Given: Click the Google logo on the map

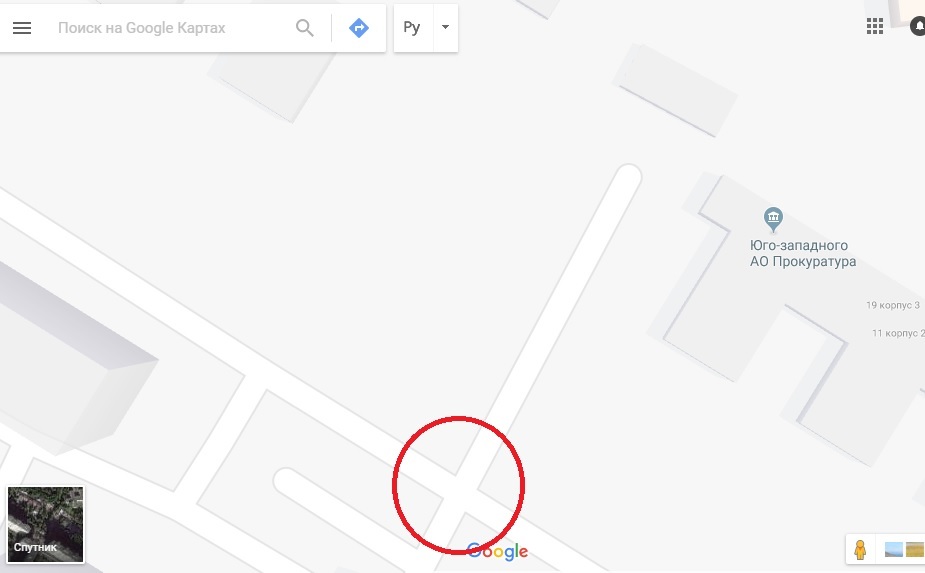Looking at the screenshot, I should point(497,551).
